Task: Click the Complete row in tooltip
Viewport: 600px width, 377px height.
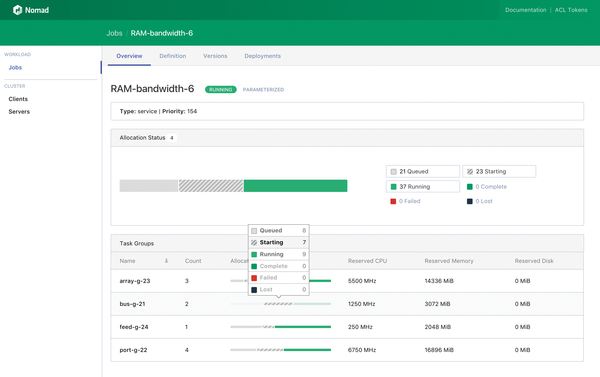Action: tap(279, 266)
